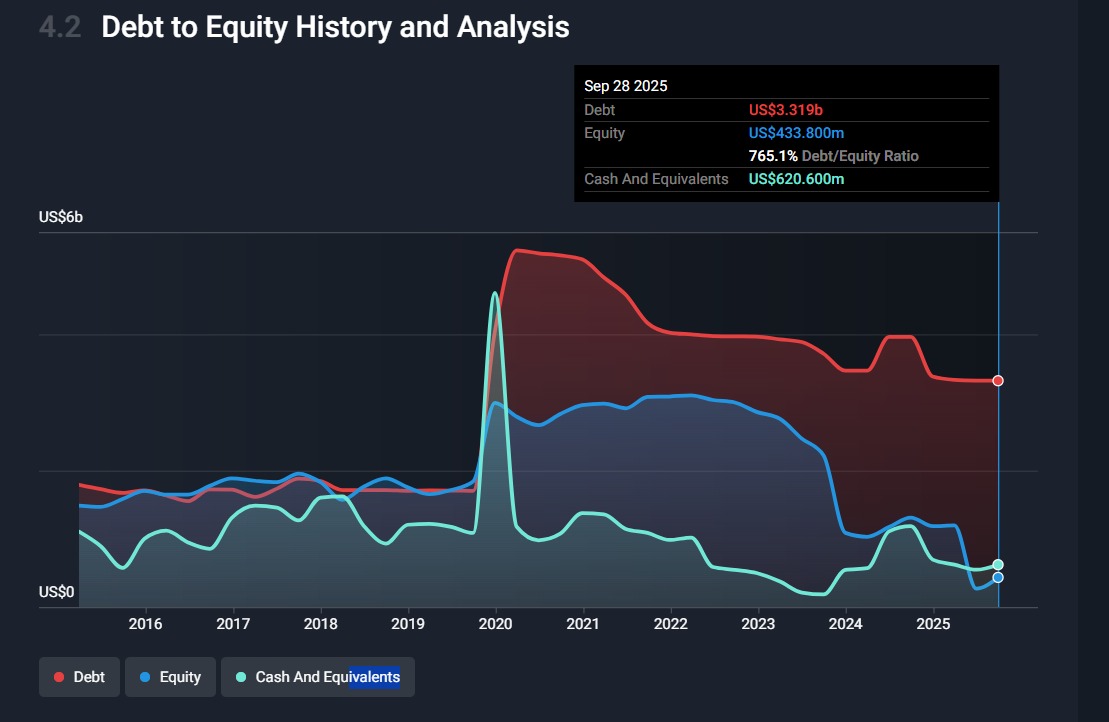Click the Equity label in the tooltip

tap(605, 133)
